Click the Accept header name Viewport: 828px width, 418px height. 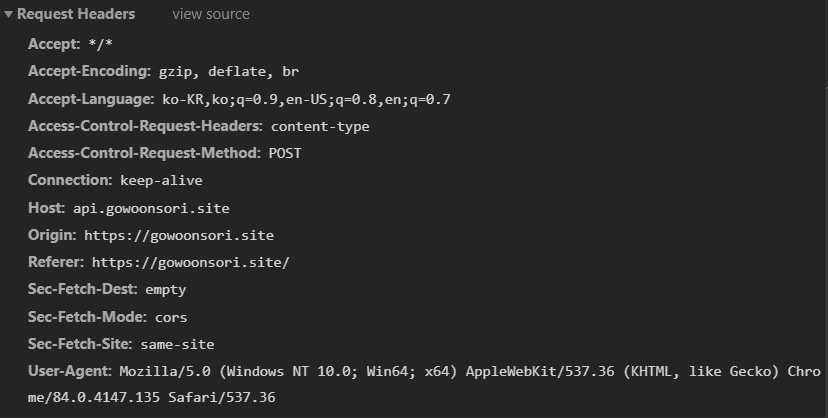point(53,45)
